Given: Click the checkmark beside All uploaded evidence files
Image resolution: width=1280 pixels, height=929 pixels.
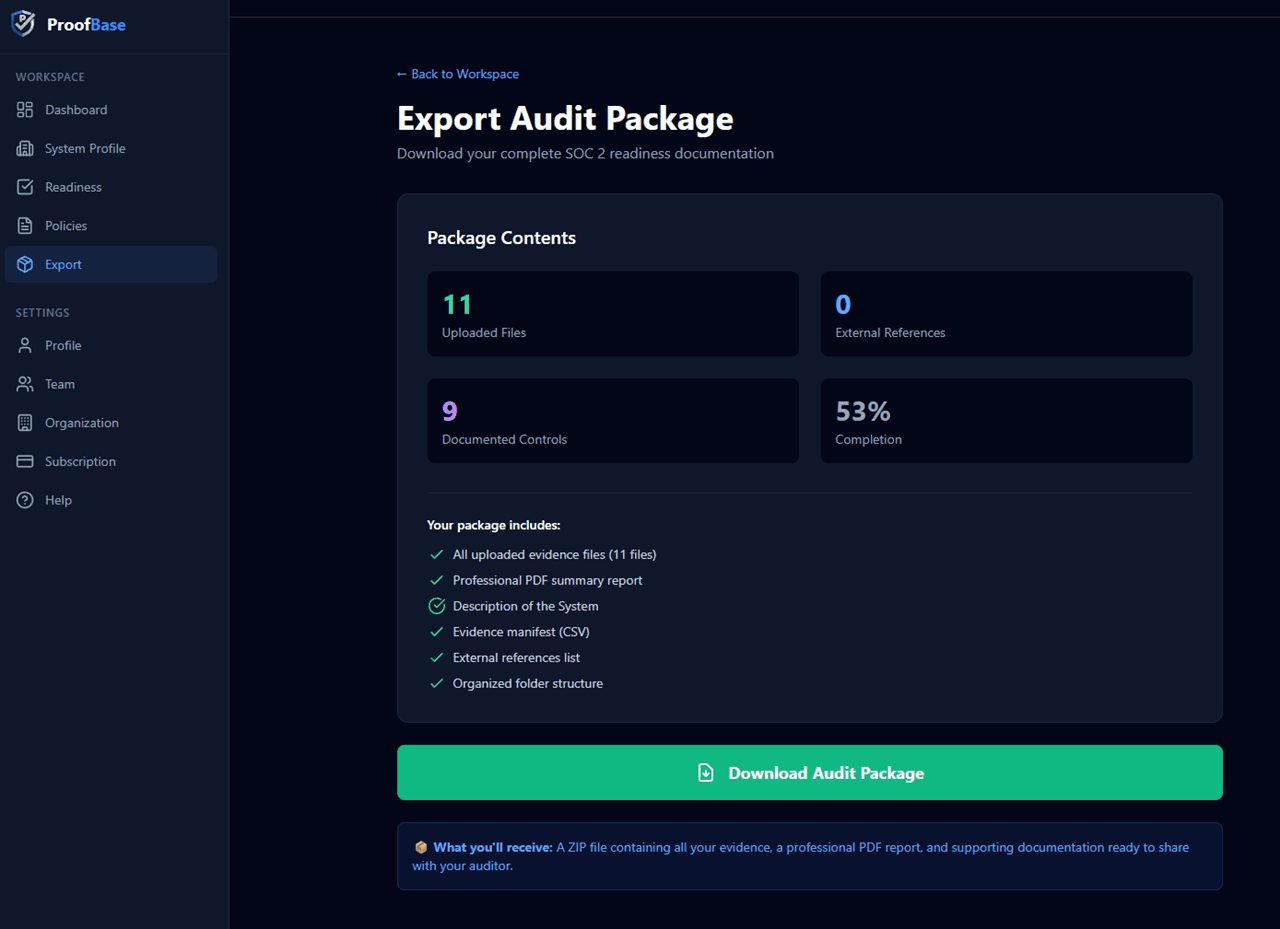Looking at the screenshot, I should tap(437, 553).
